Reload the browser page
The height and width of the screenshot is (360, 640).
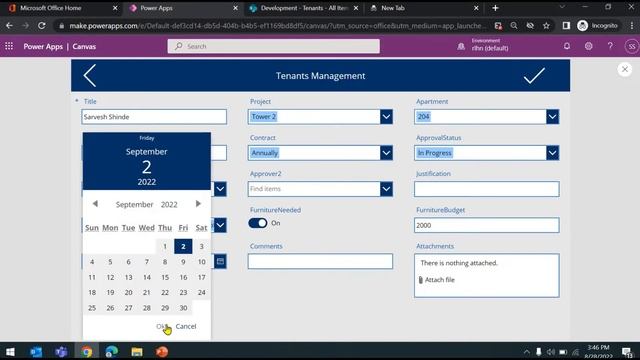click(42, 25)
